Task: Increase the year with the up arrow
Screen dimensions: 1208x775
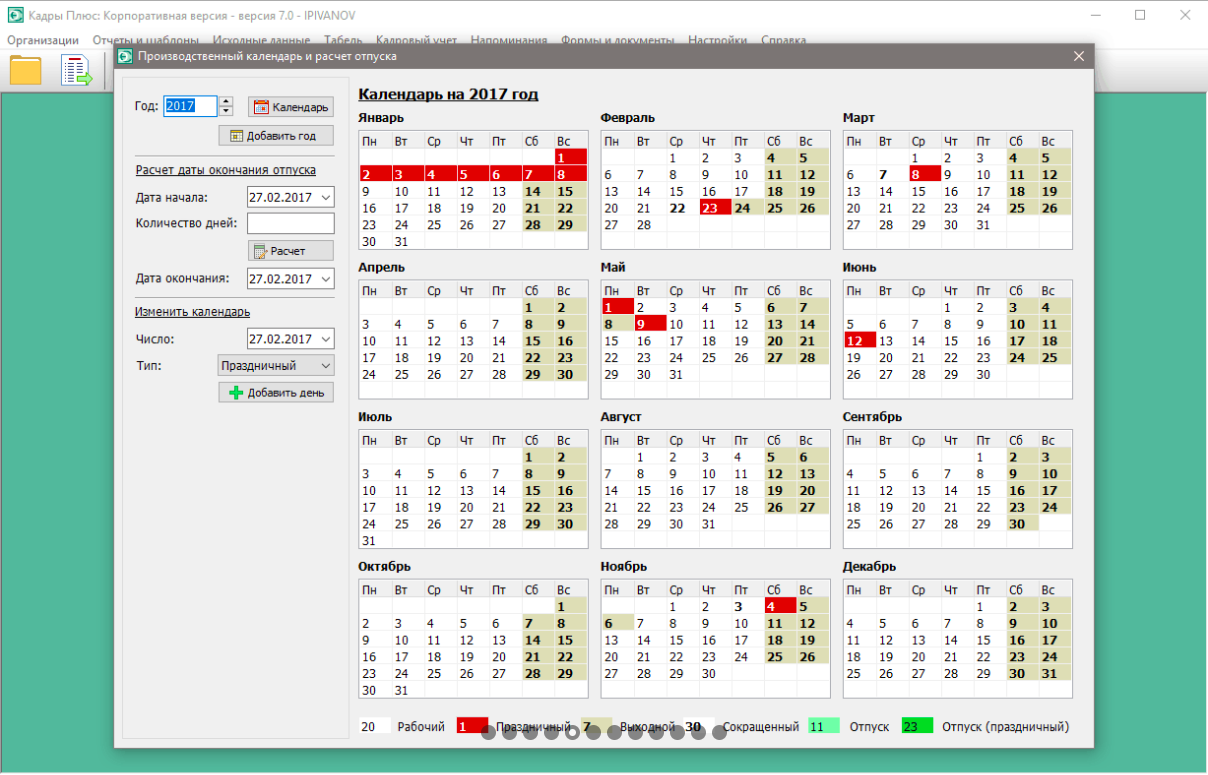Action: [x=226, y=101]
